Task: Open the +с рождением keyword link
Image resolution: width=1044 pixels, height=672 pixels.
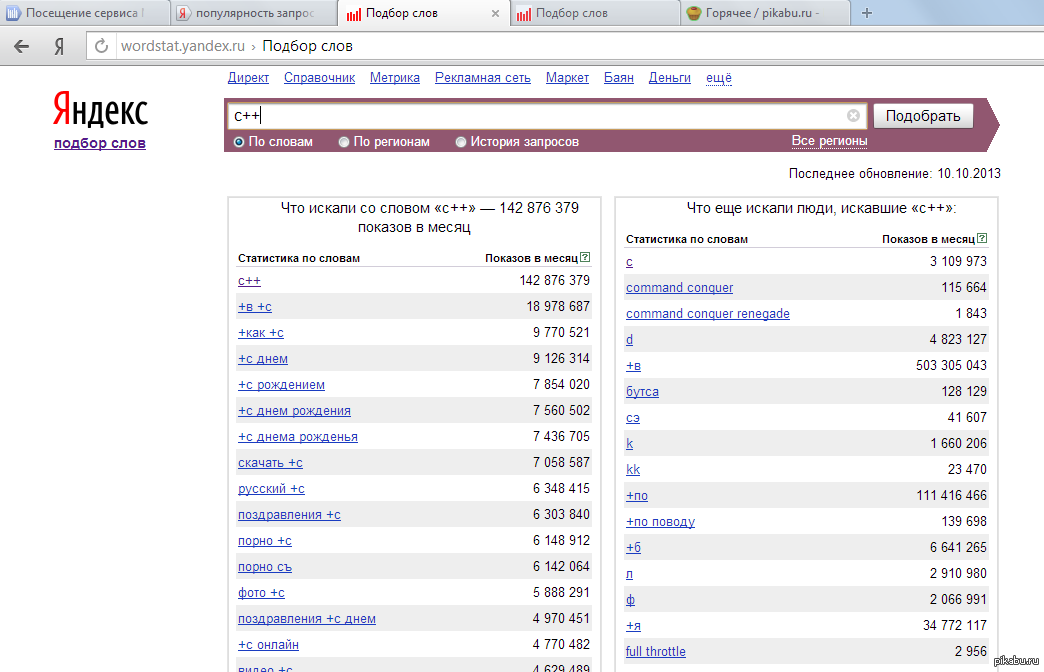Action: (282, 384)
